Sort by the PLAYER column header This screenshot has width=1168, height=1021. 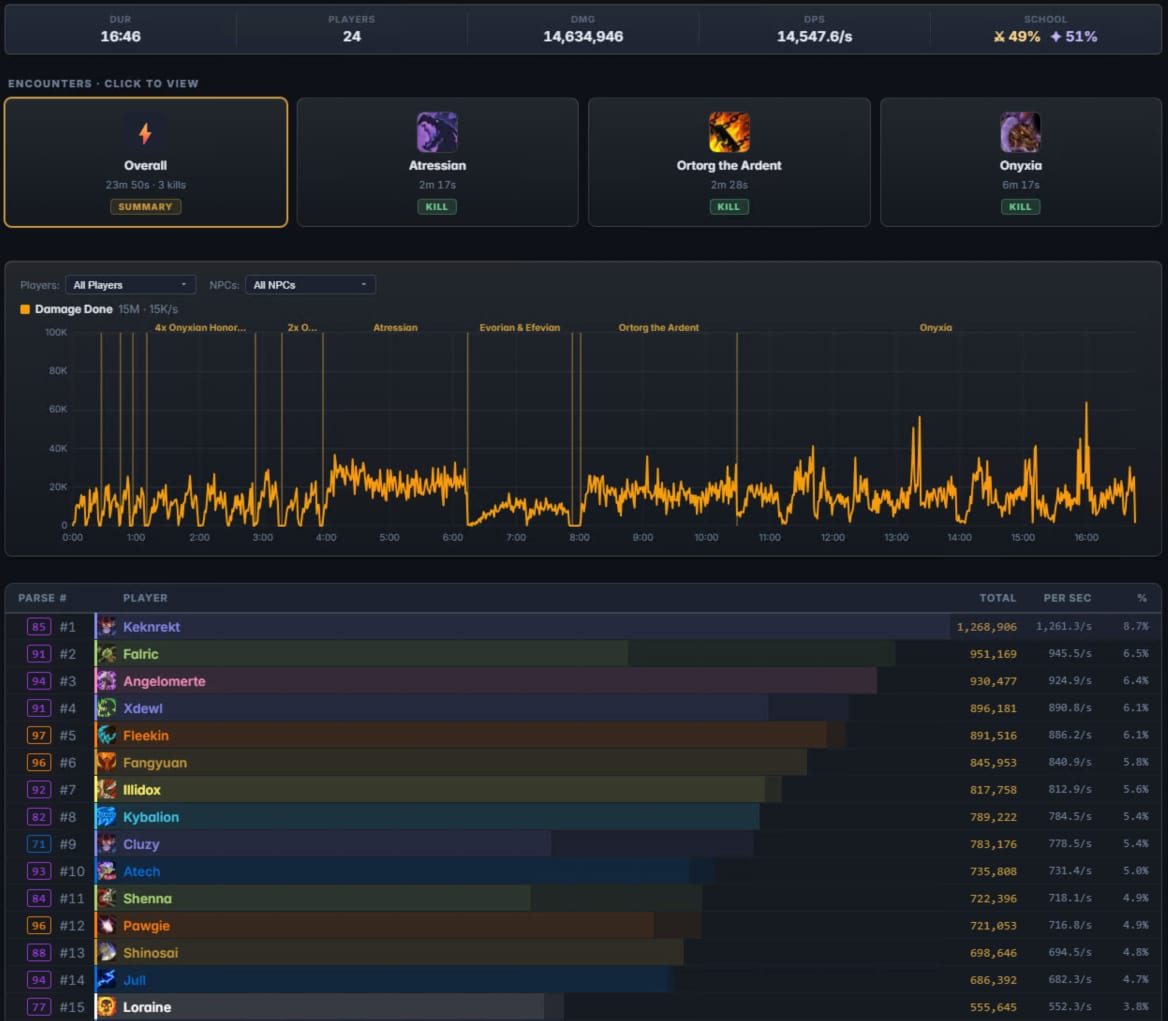[145, 598]
